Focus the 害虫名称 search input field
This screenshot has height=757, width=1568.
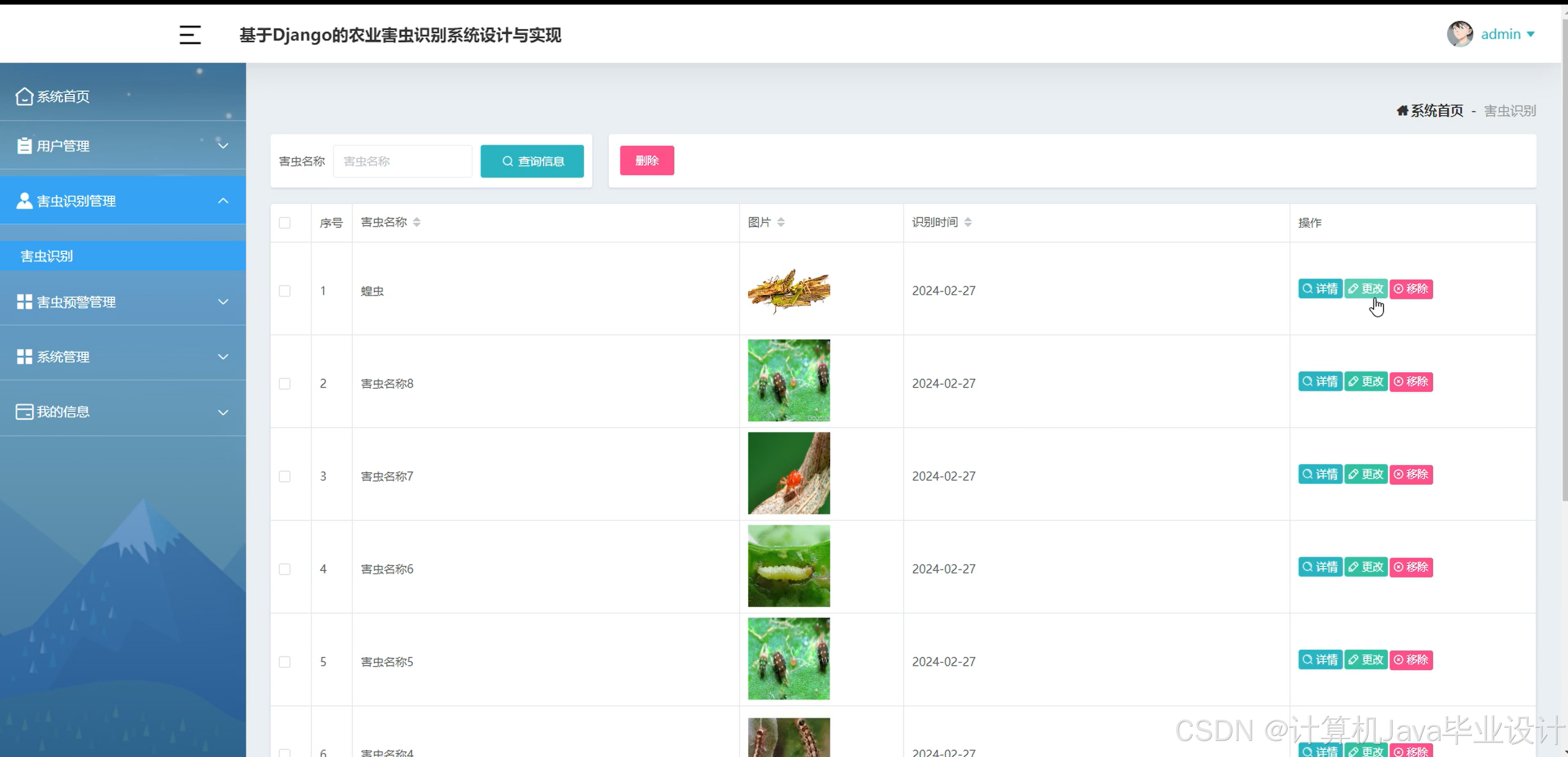(x=402, y=161)
